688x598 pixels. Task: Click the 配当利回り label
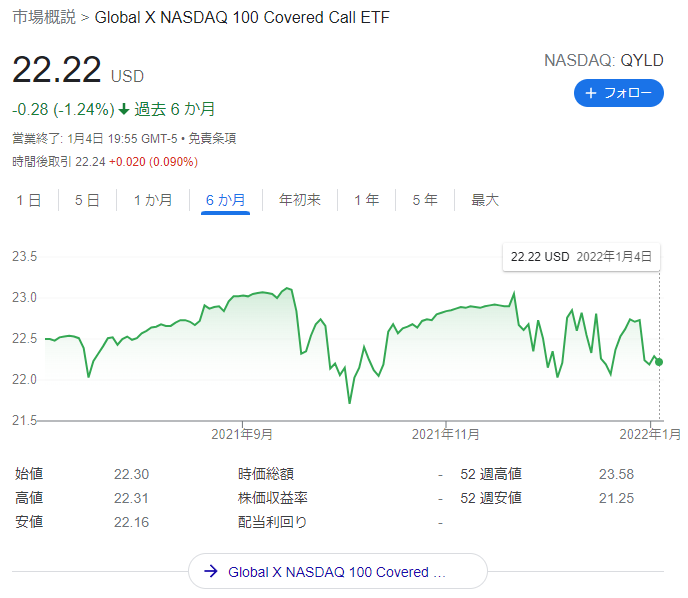click(x=272, y=522)
